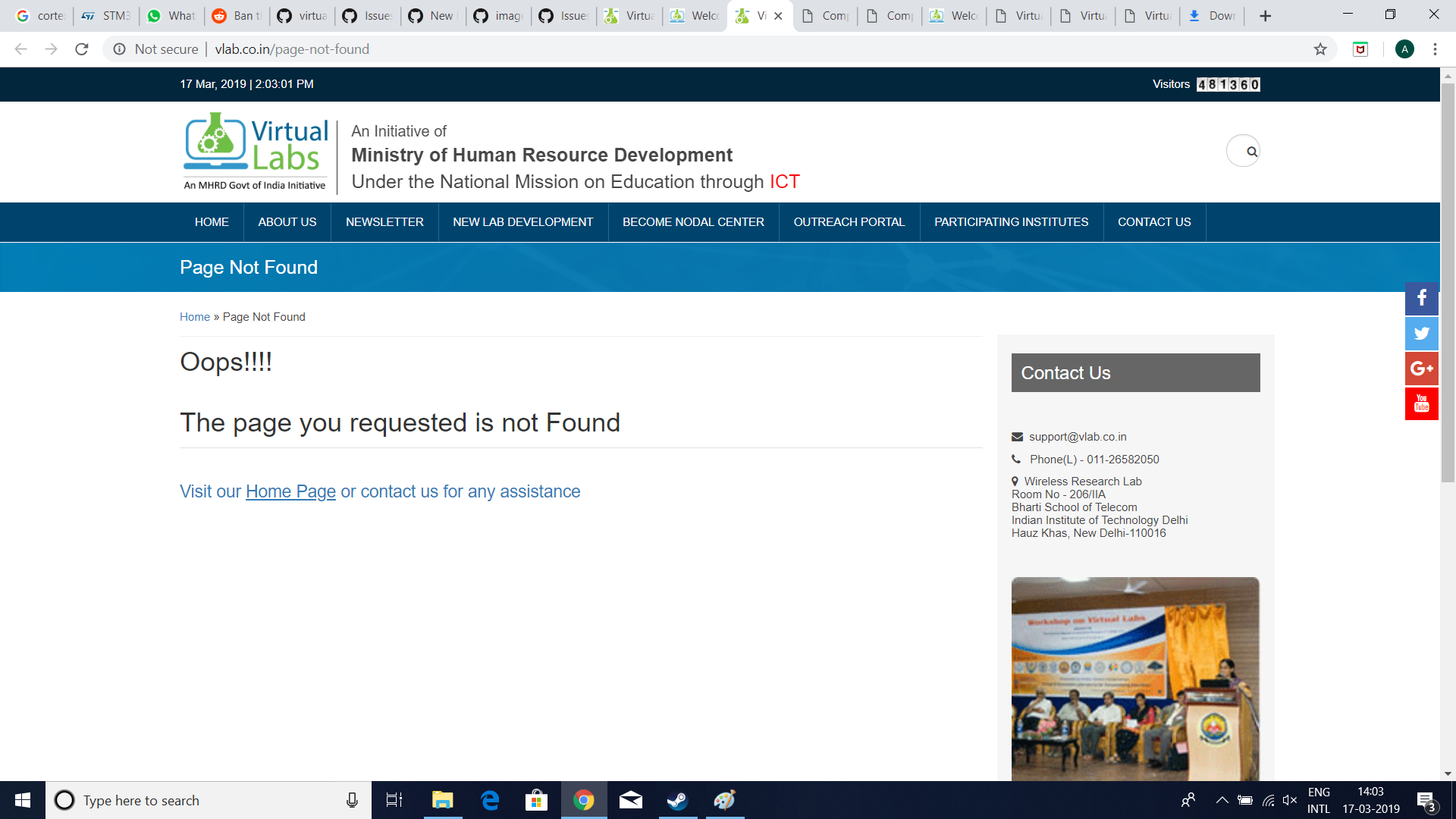Click the YouTube side icon
Image resolution: width=1456 pixels, height=819 pixels.
pos(1421,403)
